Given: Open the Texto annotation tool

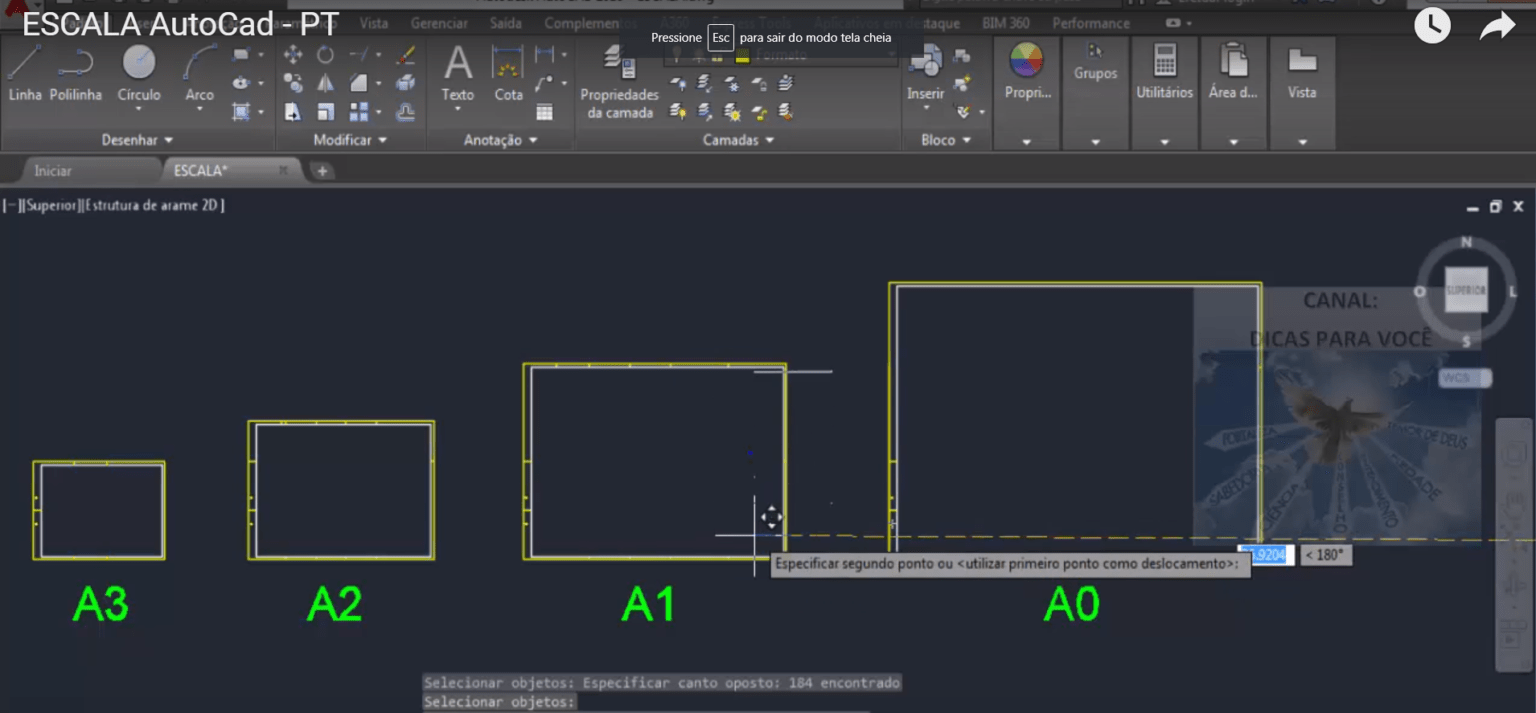Looking at the screenshot, I should [x=458, y=73].
